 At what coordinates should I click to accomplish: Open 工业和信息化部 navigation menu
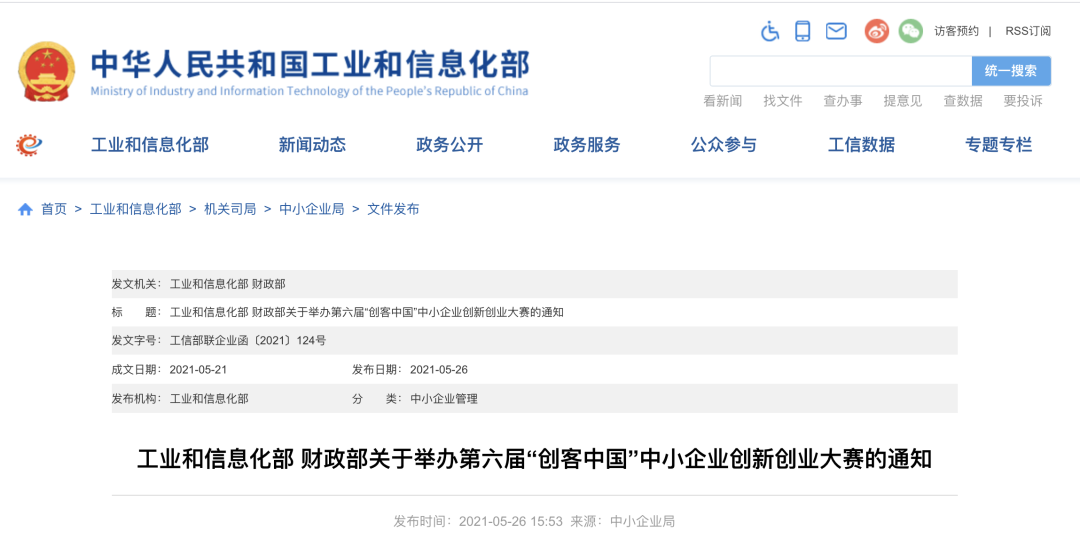click(149, 145)
